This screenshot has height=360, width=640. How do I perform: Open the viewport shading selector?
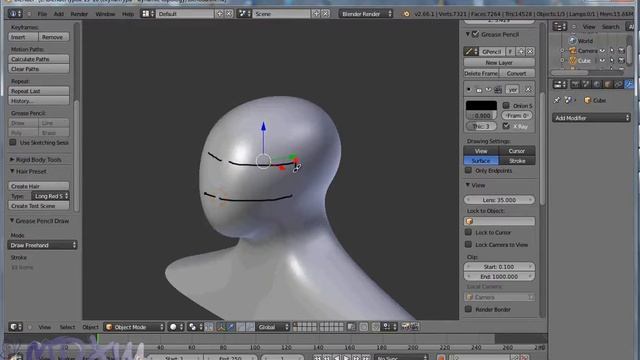coord(176,327)
